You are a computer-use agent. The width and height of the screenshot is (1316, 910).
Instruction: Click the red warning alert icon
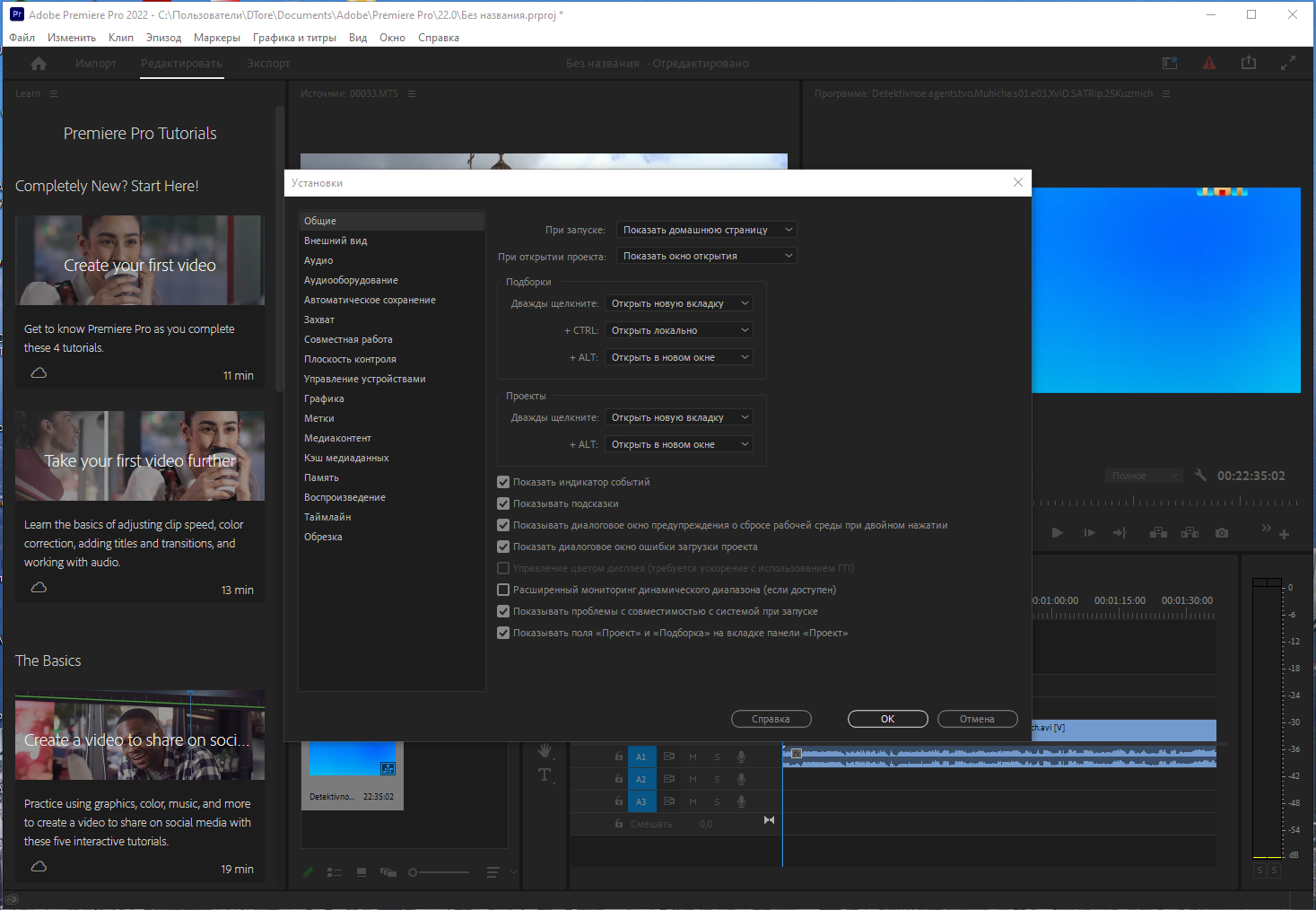[x=1209, y=63]
